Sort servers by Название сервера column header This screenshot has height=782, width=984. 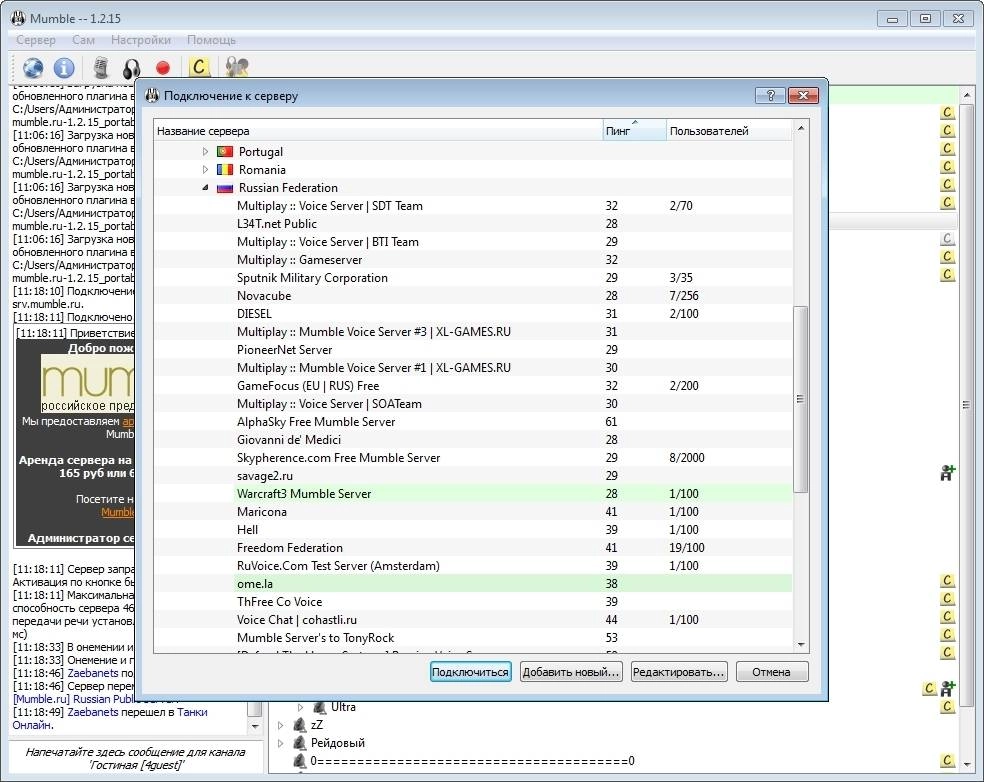point(378,131)
